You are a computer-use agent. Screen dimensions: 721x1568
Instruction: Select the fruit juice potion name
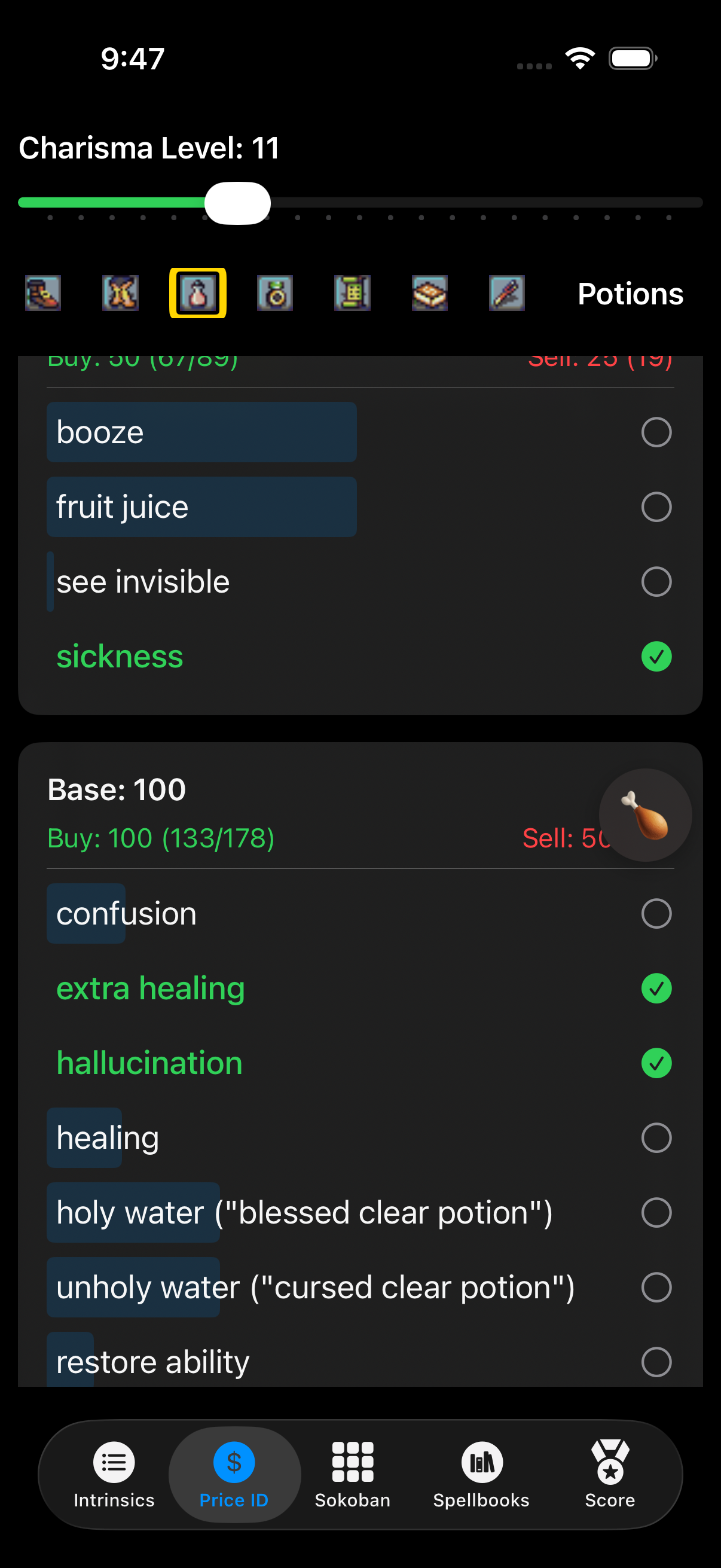coord(123,507)
